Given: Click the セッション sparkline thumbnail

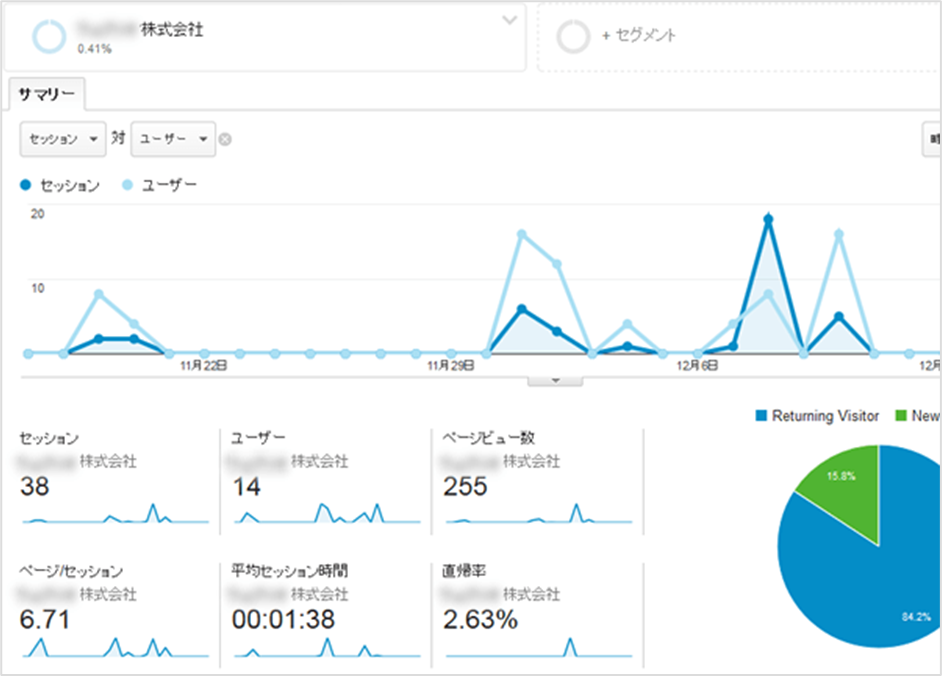Looking at the screenshot, I should 115,513.
